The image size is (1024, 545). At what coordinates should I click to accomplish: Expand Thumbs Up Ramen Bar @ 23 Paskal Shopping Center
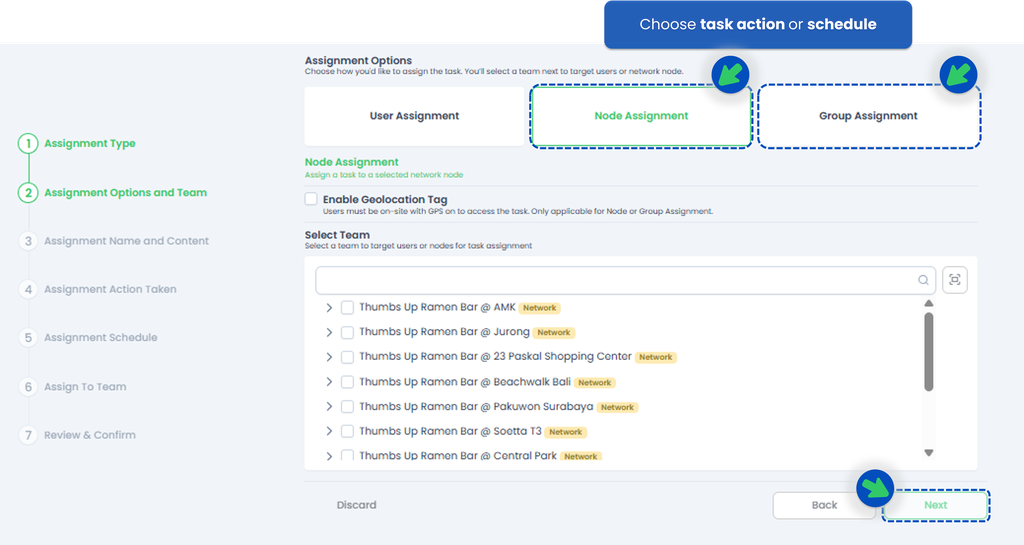[329, 357]
